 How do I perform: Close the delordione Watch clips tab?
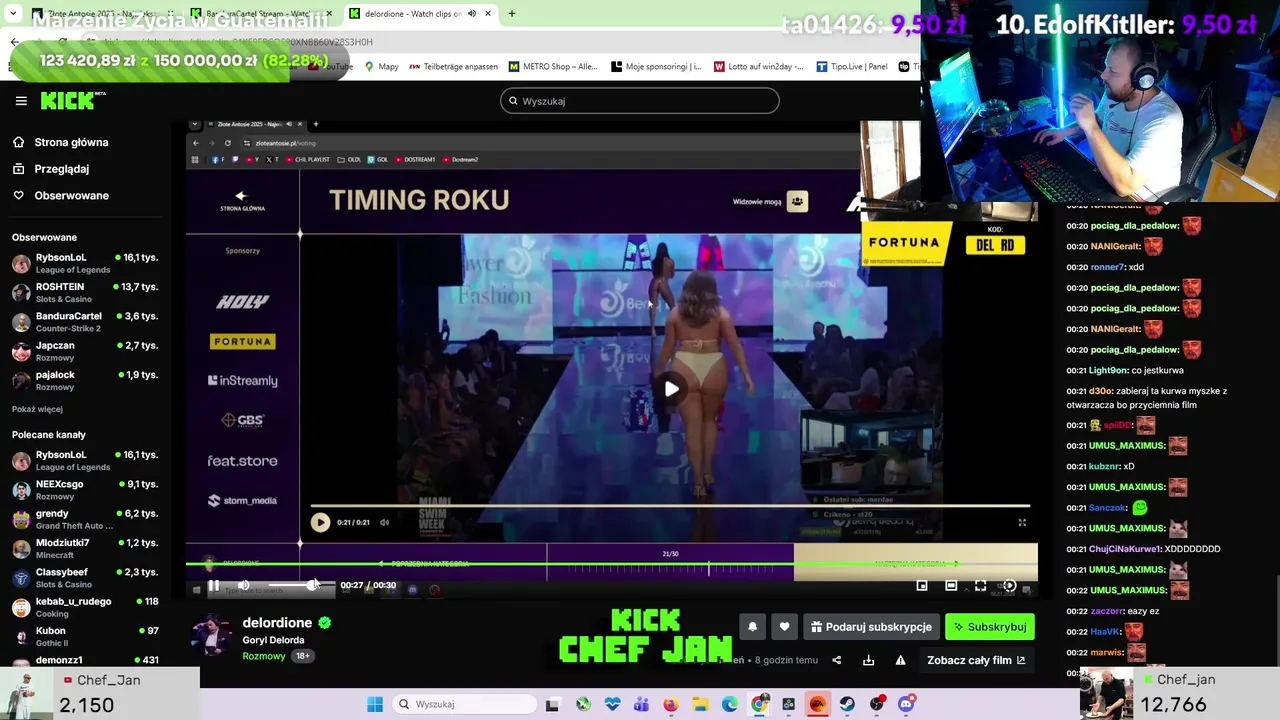point(488,14)
